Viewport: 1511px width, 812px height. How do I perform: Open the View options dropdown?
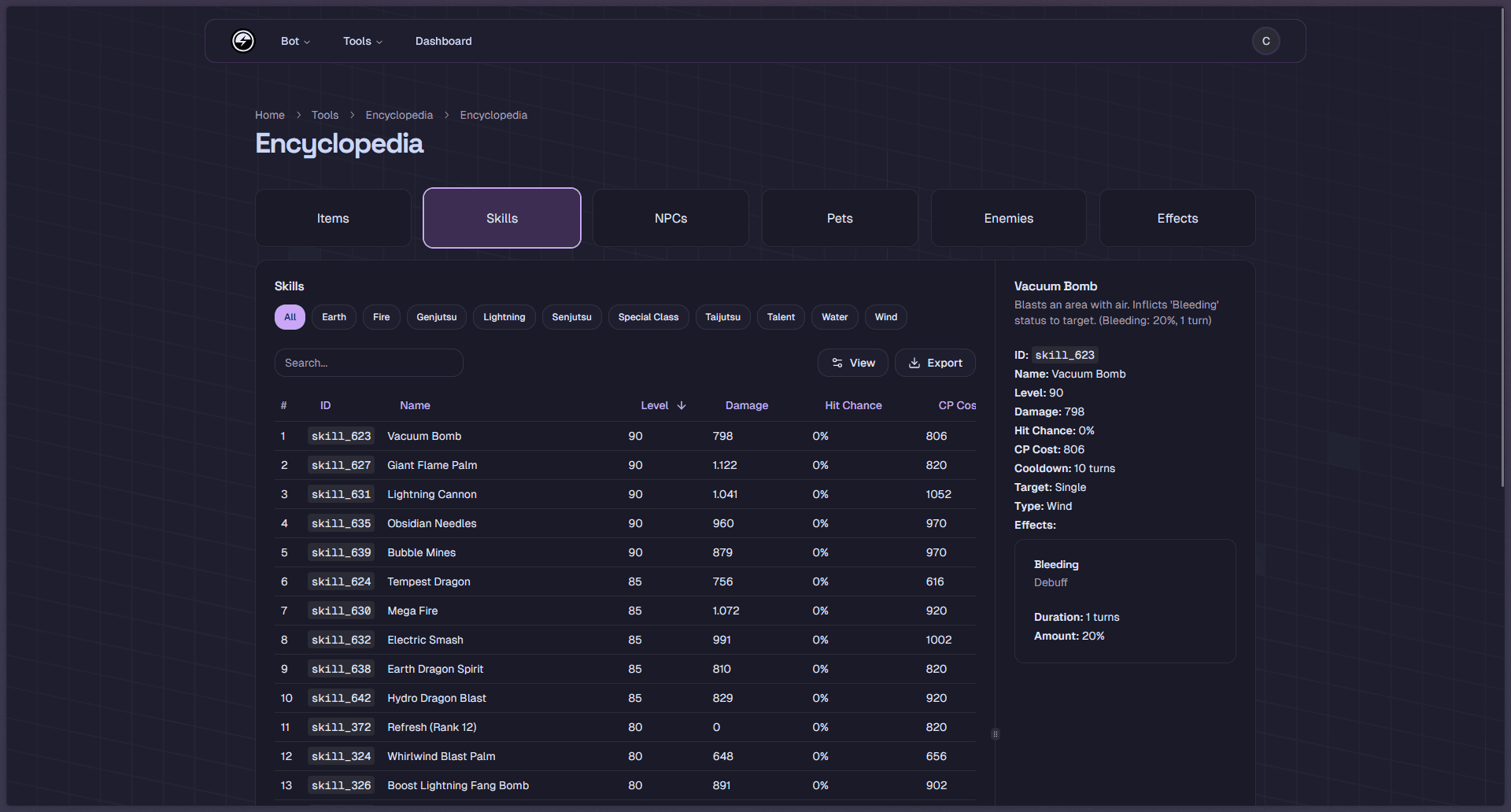[852, 363]
